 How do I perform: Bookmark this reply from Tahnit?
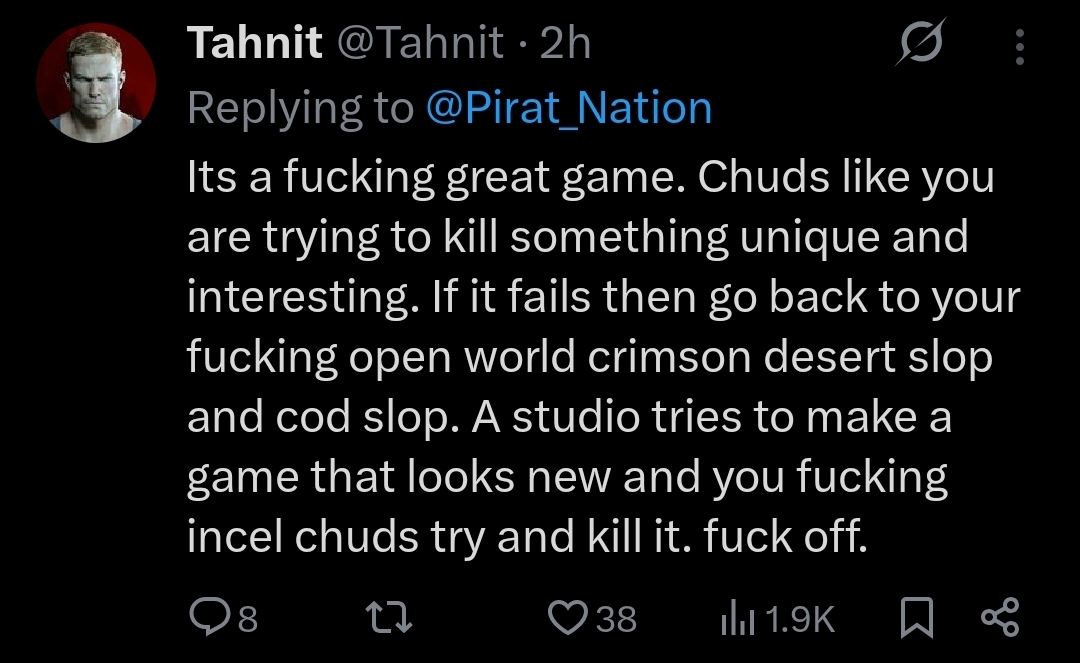pyautogui.click(x=917, y=617)
